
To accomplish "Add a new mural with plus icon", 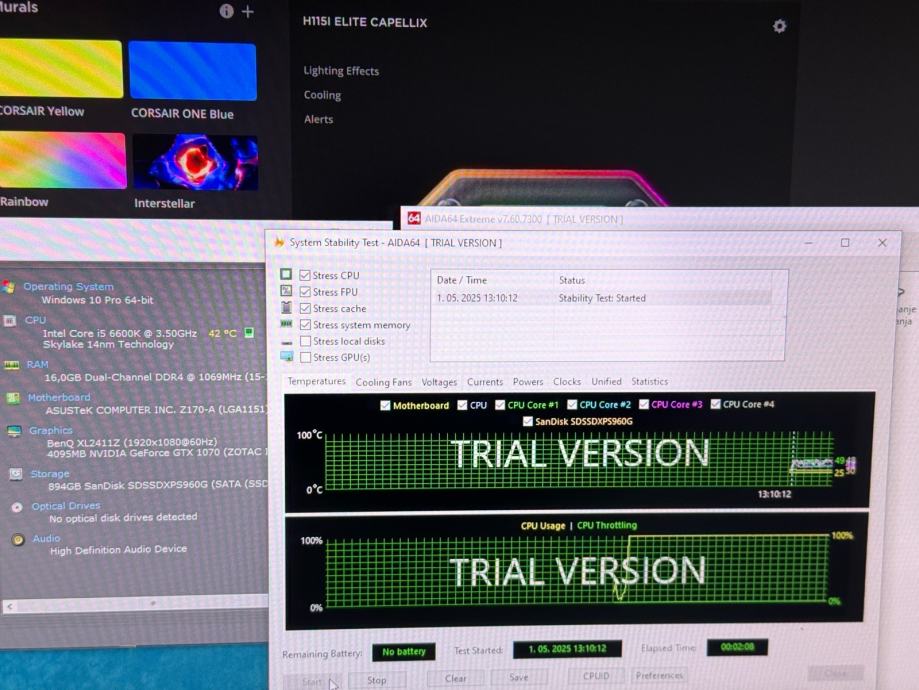I will tap(248, 12).
